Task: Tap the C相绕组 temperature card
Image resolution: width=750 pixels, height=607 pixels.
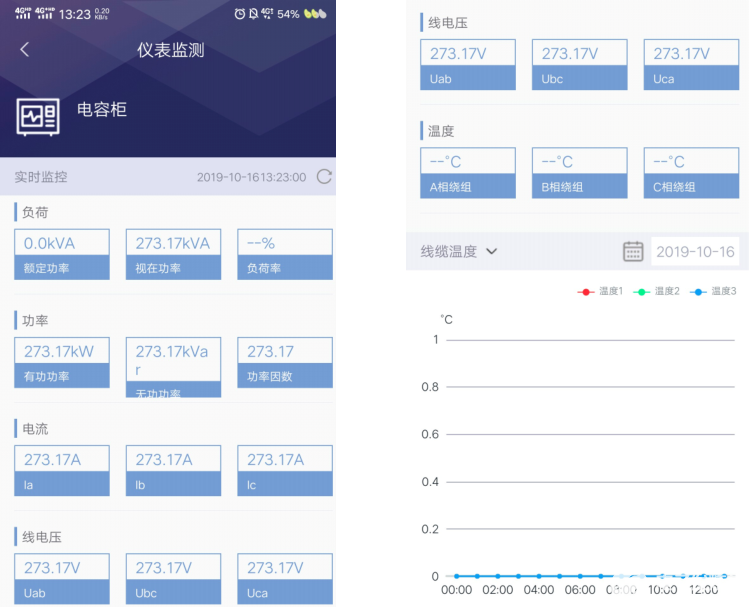Action: (691, 173)
